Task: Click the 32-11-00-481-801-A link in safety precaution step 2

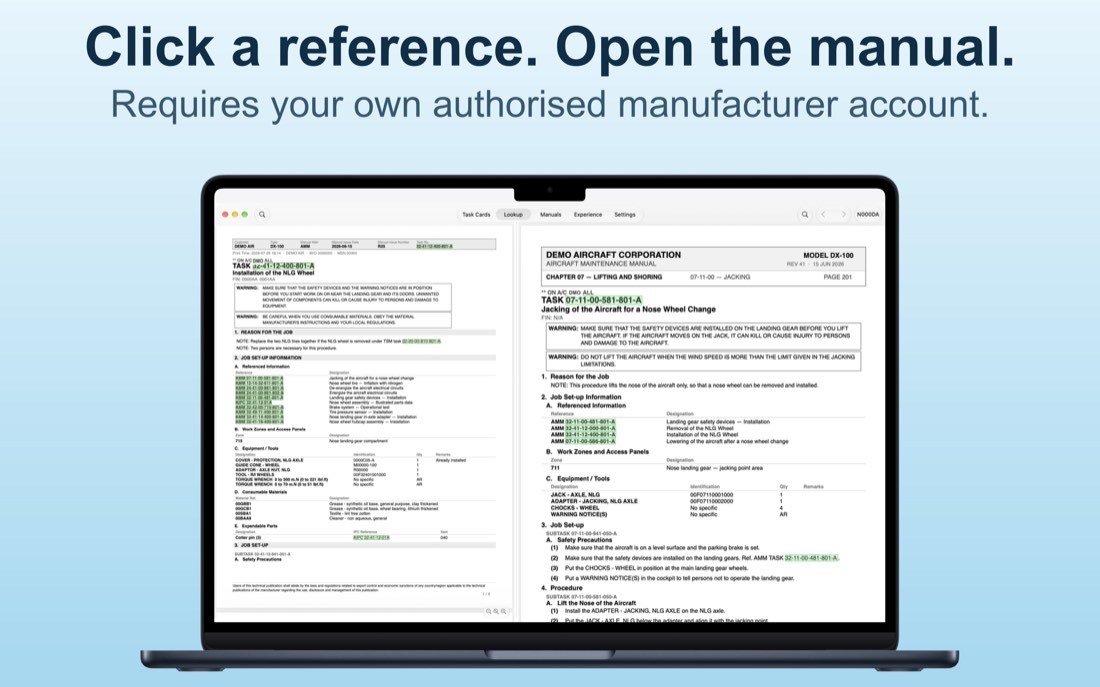Action: pyautogui.click(x=811, y=558)
